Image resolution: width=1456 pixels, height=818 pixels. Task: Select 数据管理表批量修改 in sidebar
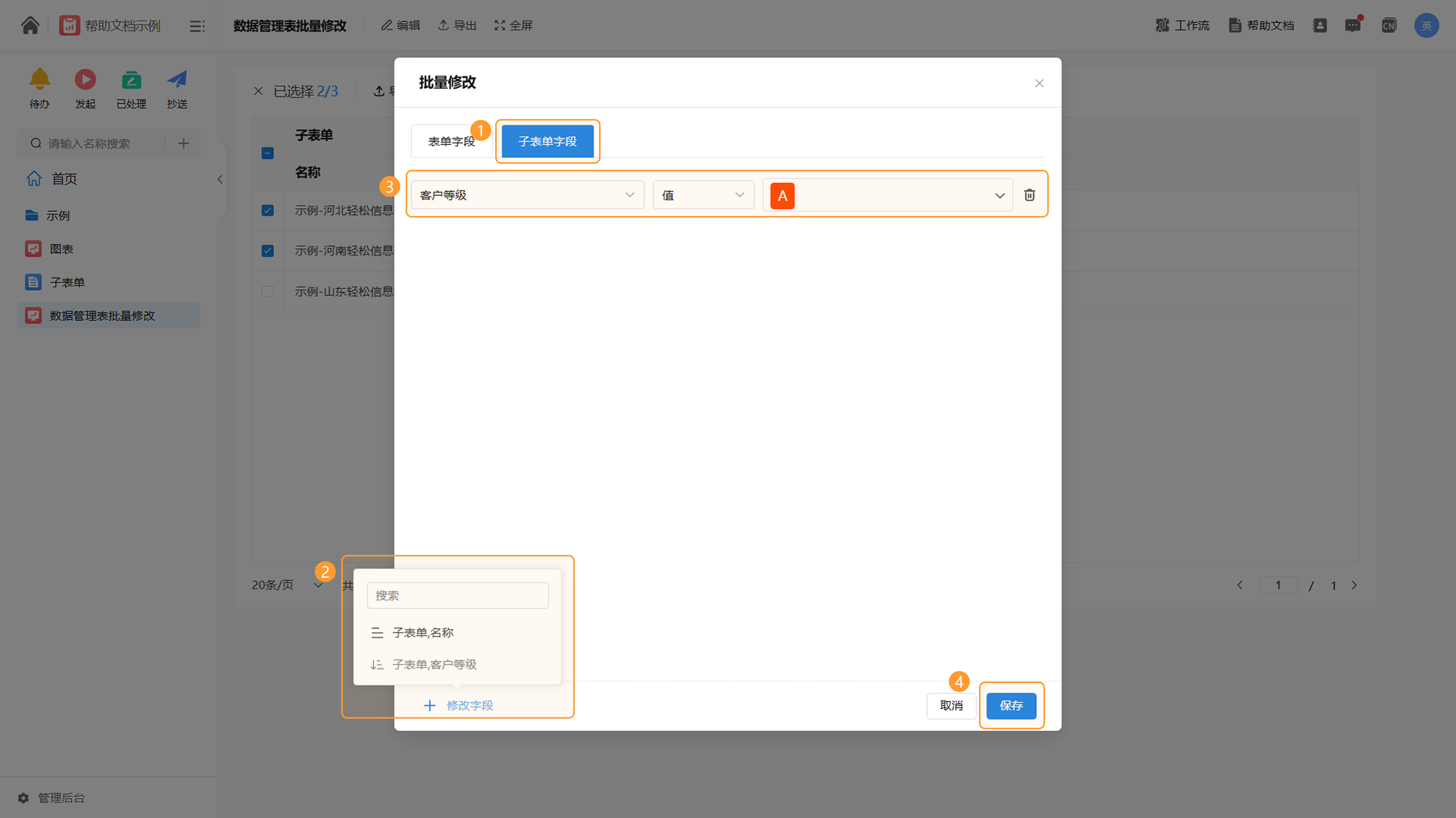(x=108, y=315)
